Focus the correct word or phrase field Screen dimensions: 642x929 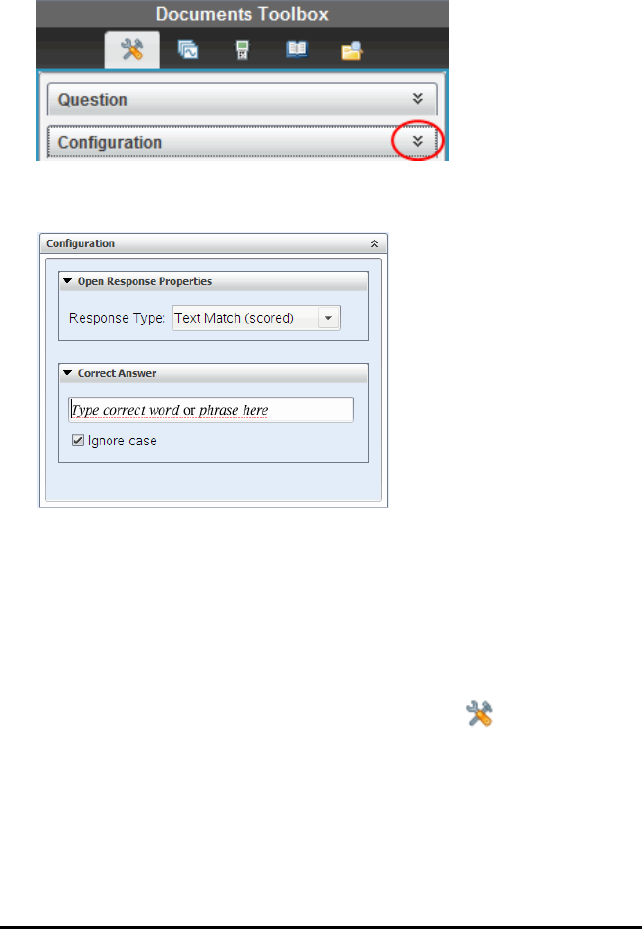pyautogui.click(x=211, y=410)
